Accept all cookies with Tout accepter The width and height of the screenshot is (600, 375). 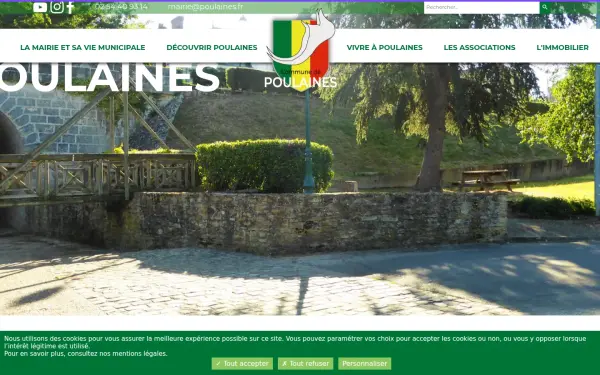tap(242, 364)
